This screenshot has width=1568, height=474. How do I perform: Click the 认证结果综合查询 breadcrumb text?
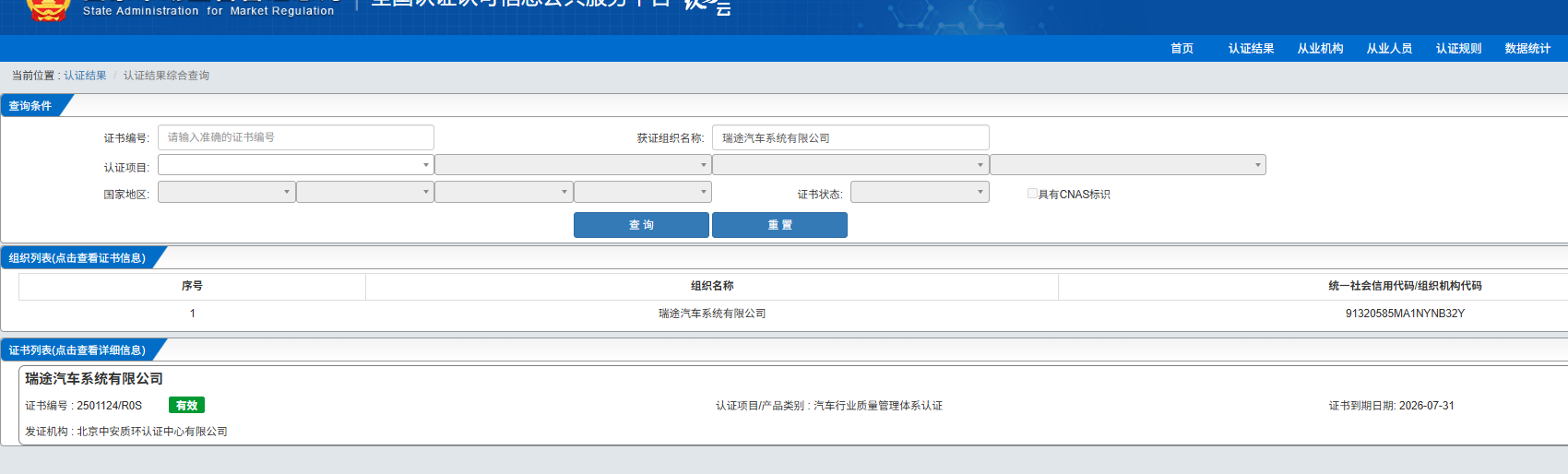(x=166, y=76)
